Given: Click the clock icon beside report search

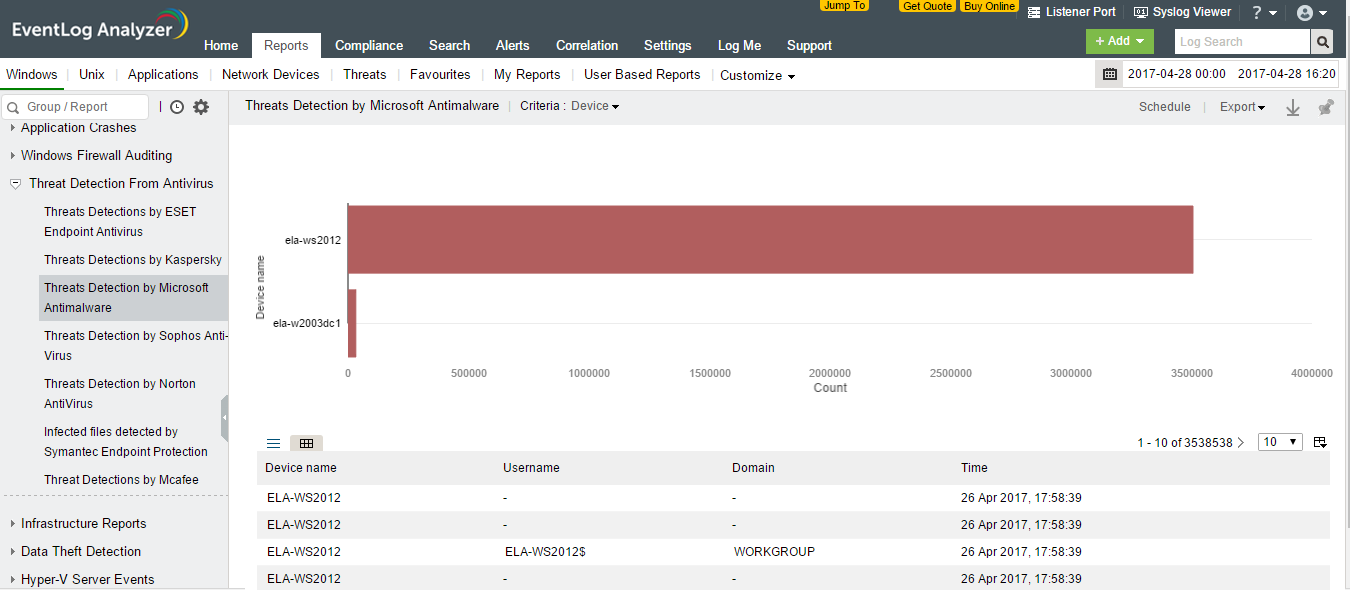Looking at the screenshot, I should point(177,107).
